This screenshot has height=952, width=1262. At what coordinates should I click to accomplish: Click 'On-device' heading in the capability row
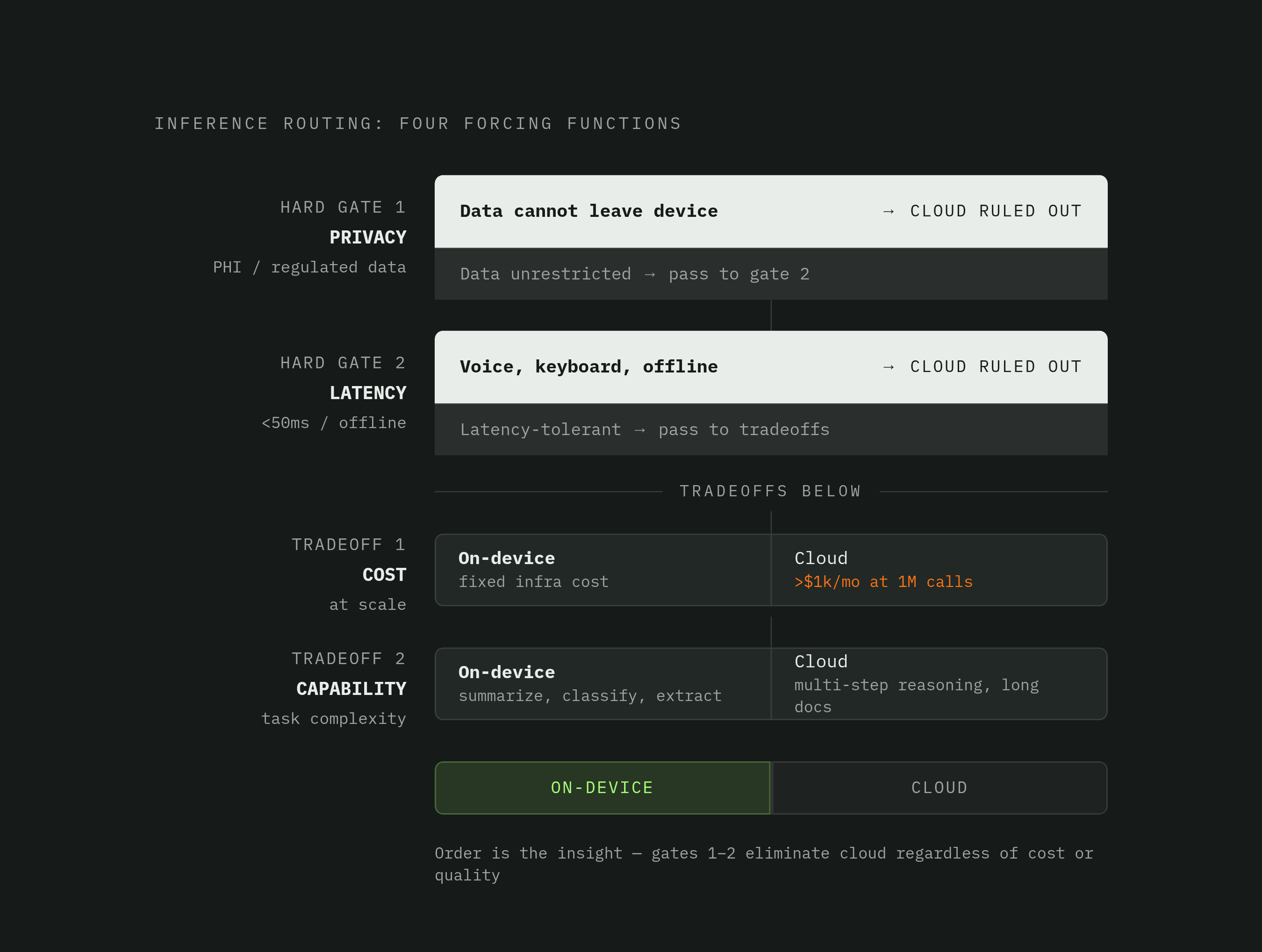tap(507, 673)
